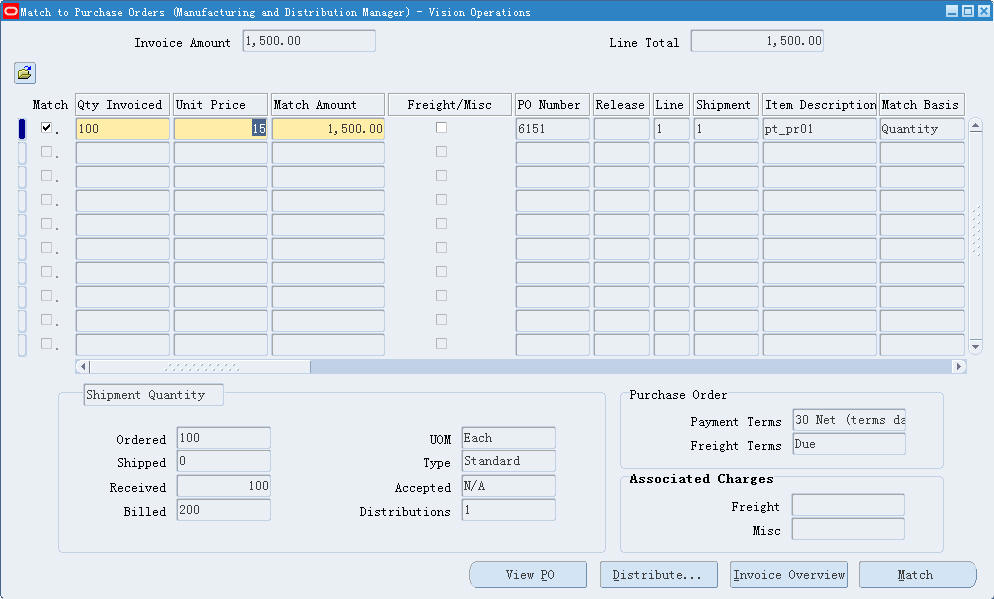Select the current record indicator of first row

pos(22,129)
